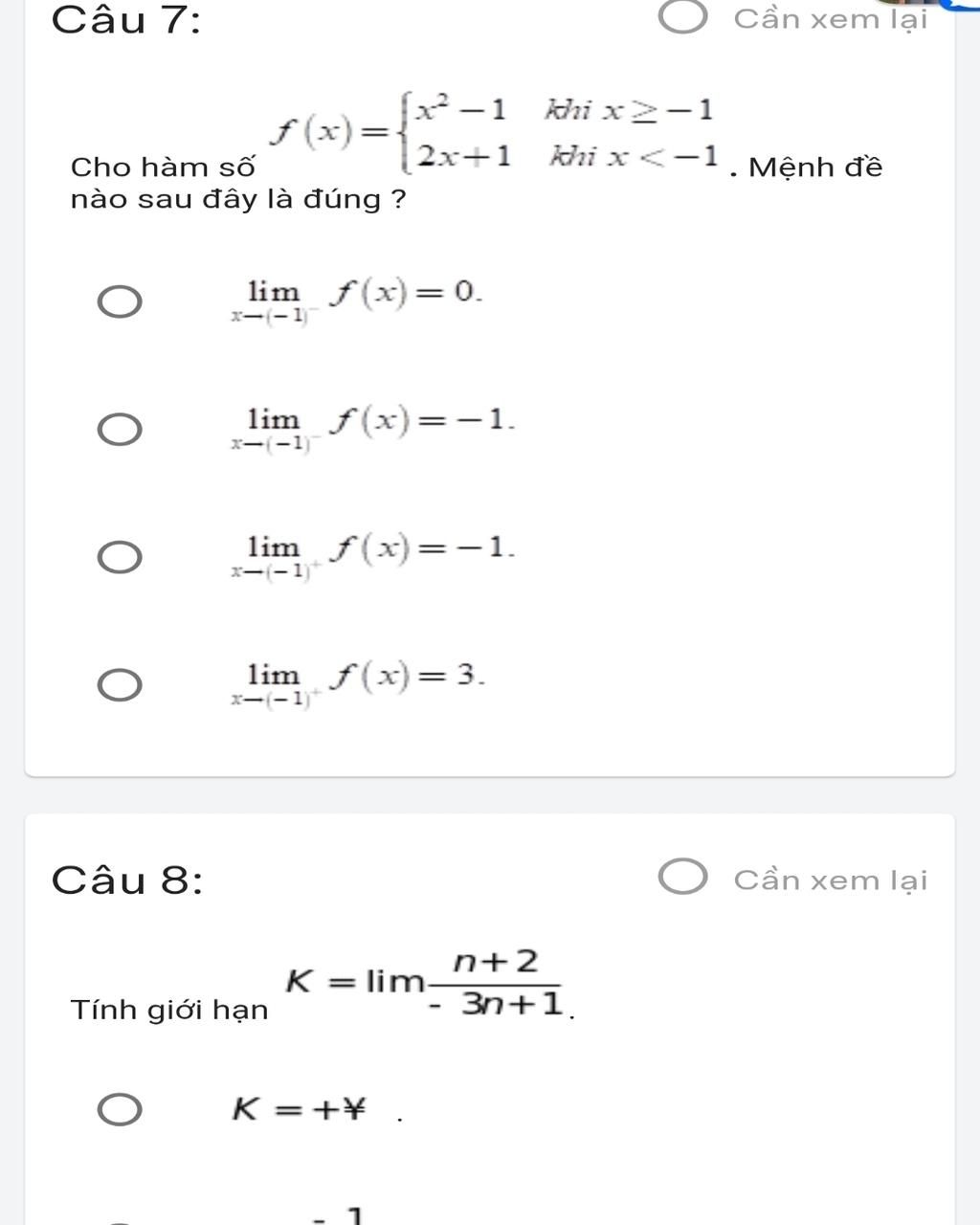Image resolution: width=980 pixels, height=1225 pixels.
Task: Toggle the Câu 8 review circle
Action: click(x=684, y=879)
